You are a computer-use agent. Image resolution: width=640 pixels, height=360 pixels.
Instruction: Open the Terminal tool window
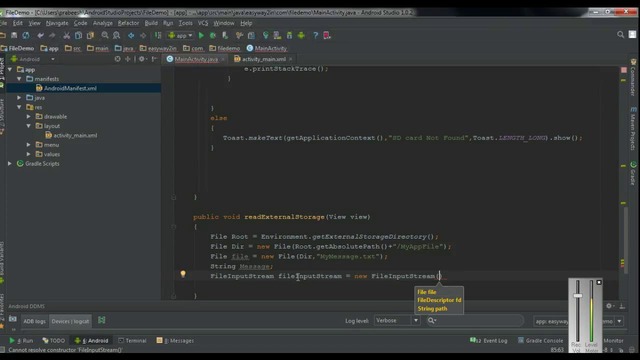pos(132,340)
